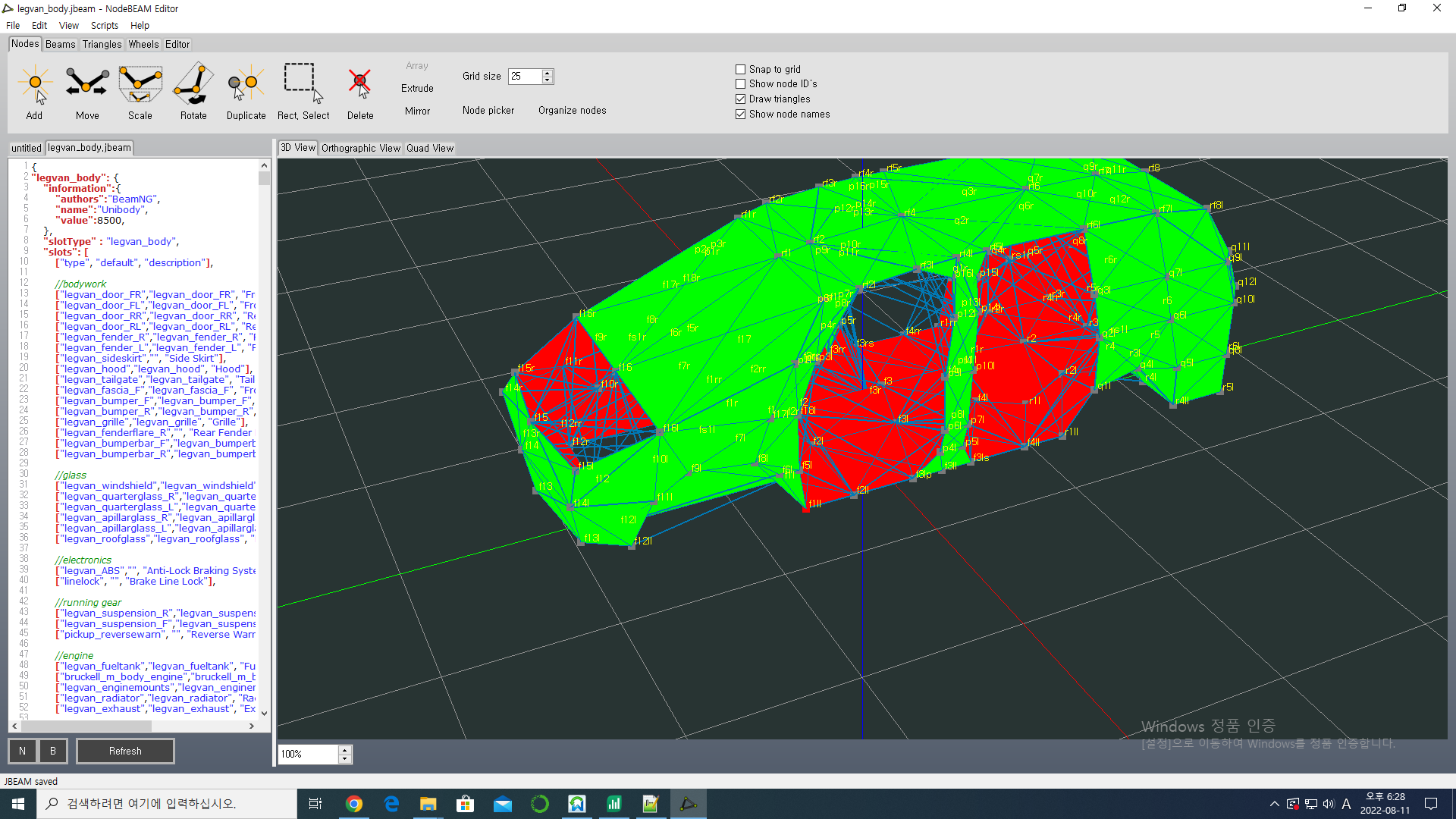The image size is (1456, 819).
Task: Click the Refresh button
Action: point(125,751)
